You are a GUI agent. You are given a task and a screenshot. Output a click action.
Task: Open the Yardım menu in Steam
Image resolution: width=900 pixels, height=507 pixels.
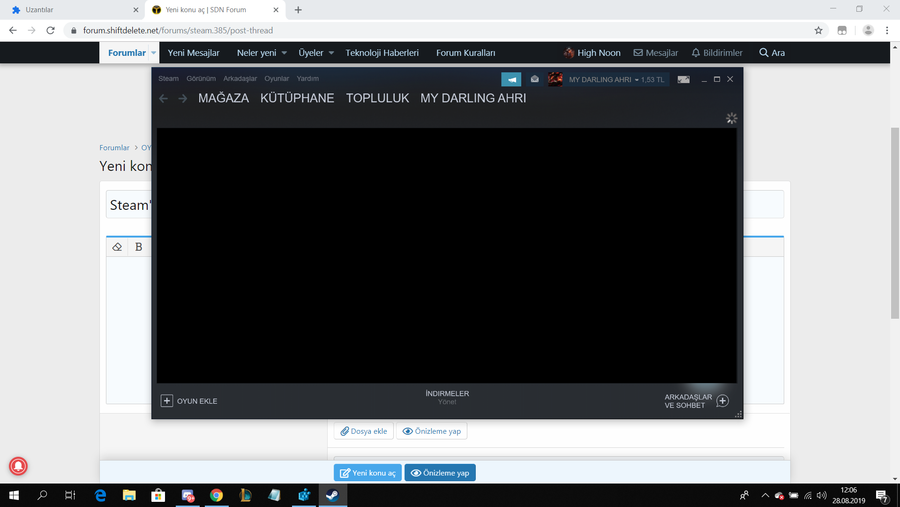(308, 79)
